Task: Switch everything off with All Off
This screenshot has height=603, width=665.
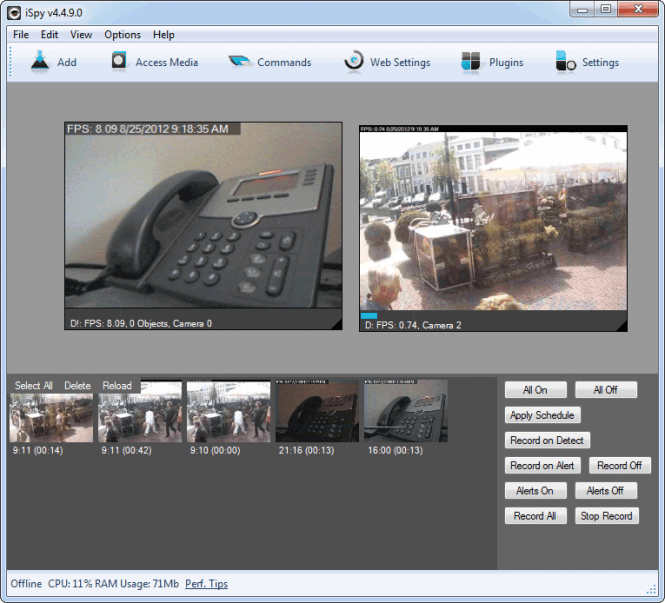Action: tap(606, 390)
